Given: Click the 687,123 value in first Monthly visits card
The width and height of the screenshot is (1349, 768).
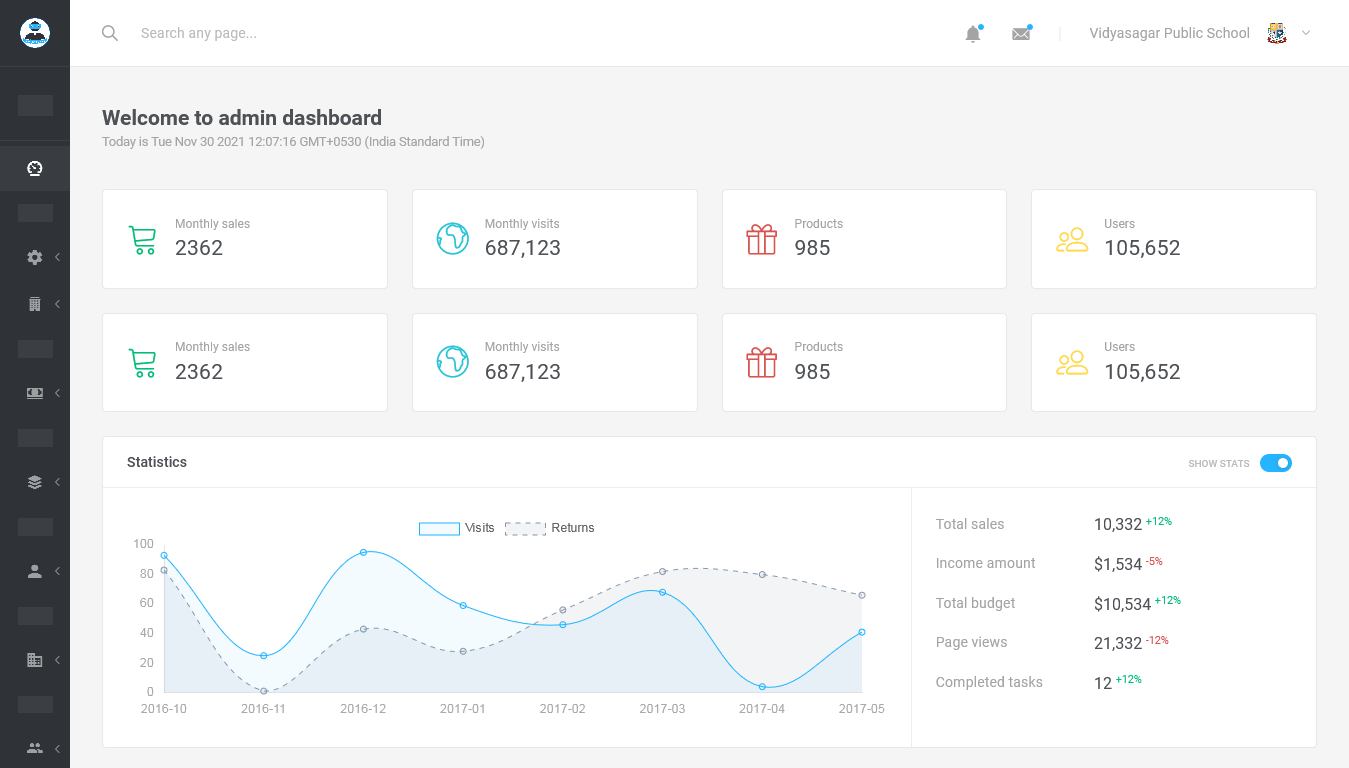Looking at the screenshot, I should 523,248.
